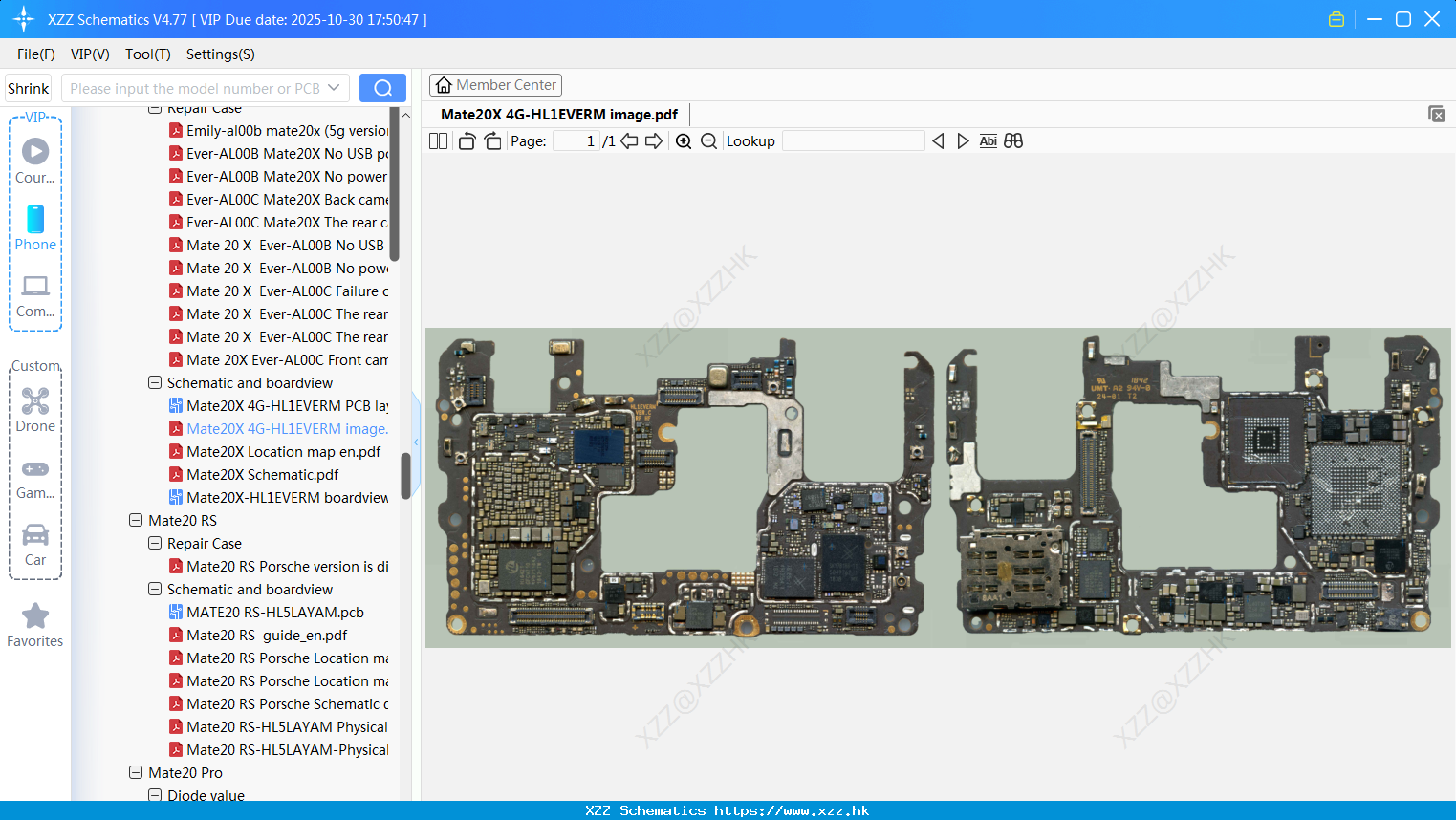
Task: Toggle the Abi match-case option
Action: (989, 141)
